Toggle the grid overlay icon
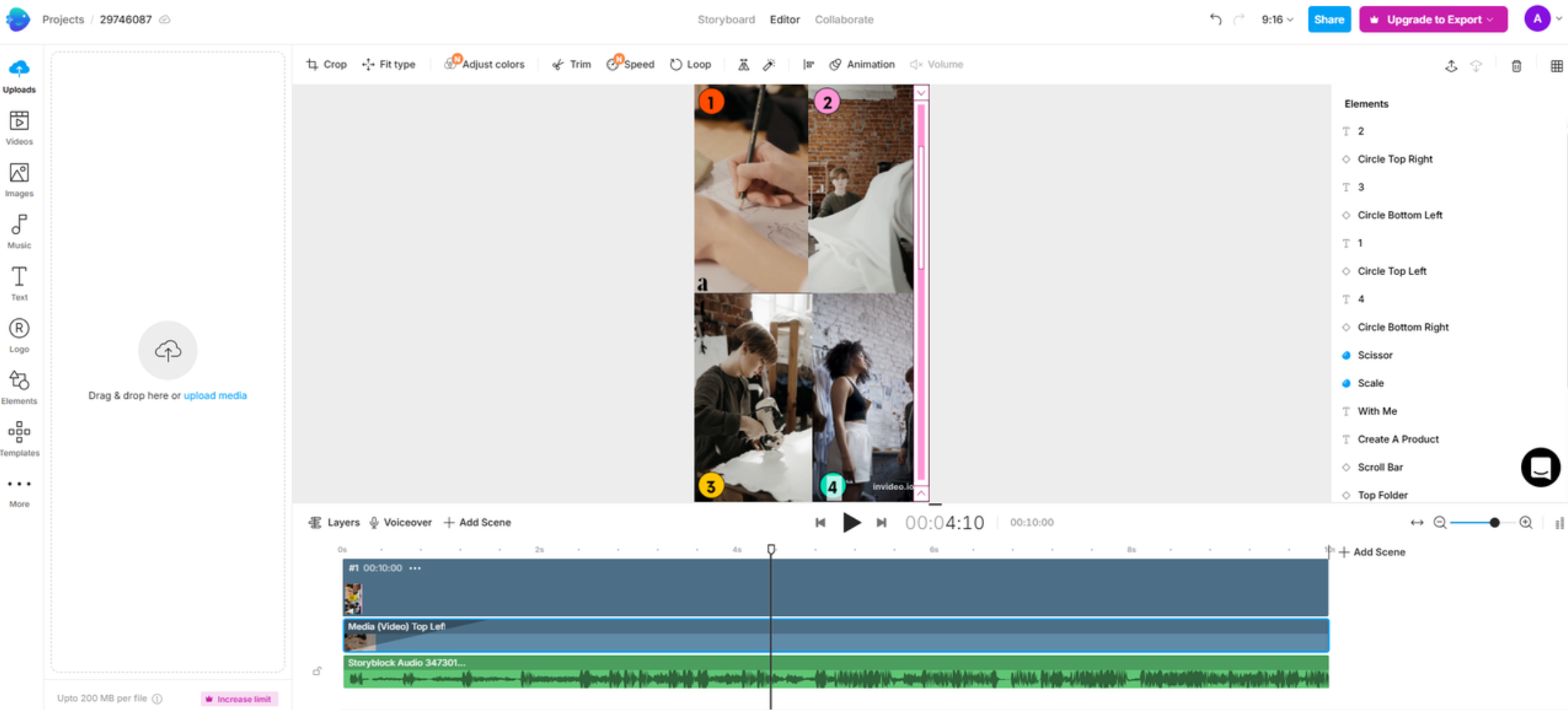1568x710 pixels. (x=1557, y=66)
